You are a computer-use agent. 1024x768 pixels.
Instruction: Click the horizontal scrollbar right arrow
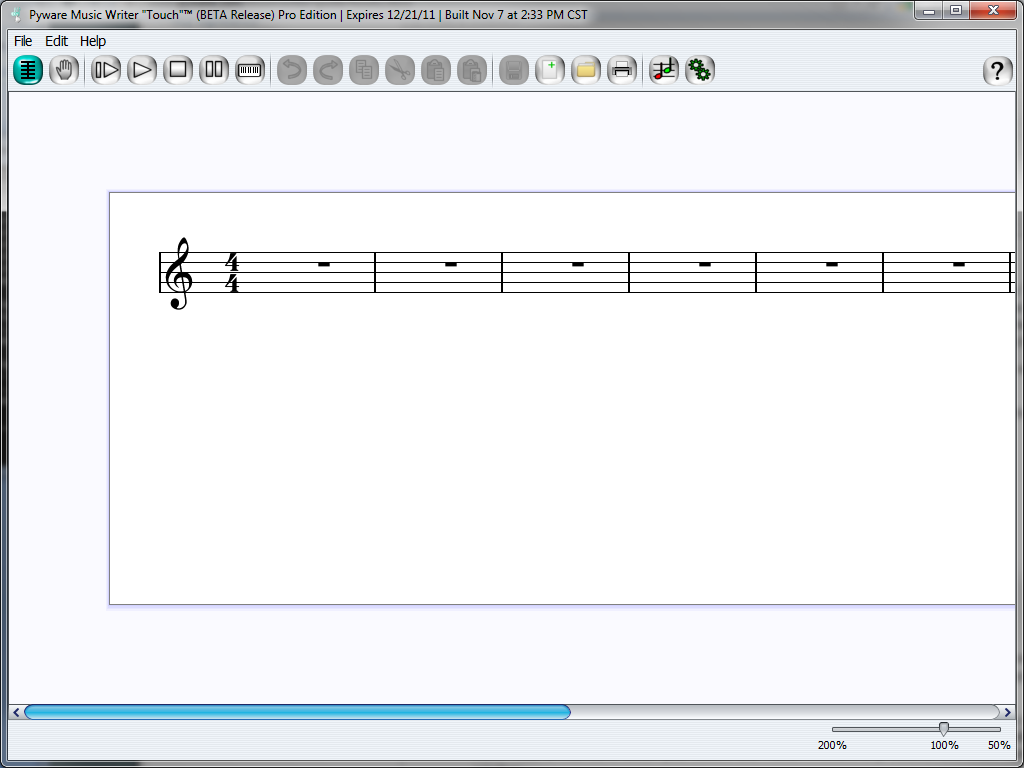click(x=1006, y=712)
